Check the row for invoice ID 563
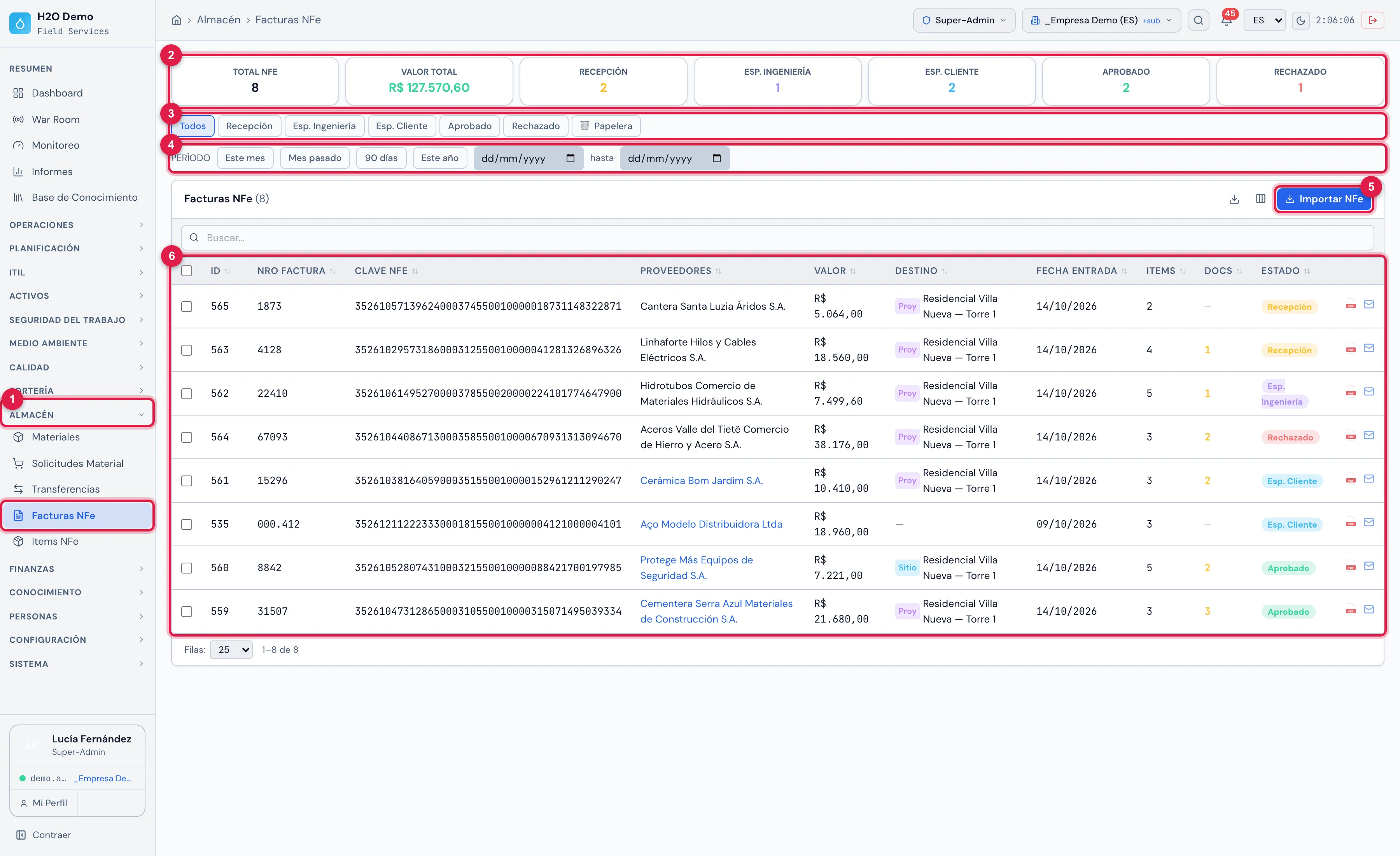1400x856 pixels. [x=186, y=350]
